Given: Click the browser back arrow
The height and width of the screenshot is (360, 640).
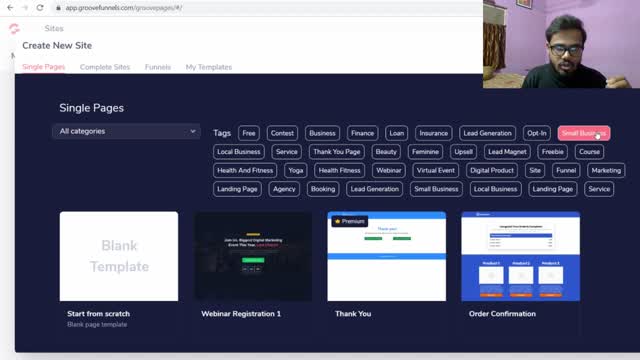Looking at the screenshot, I should (x=10, y=7).
